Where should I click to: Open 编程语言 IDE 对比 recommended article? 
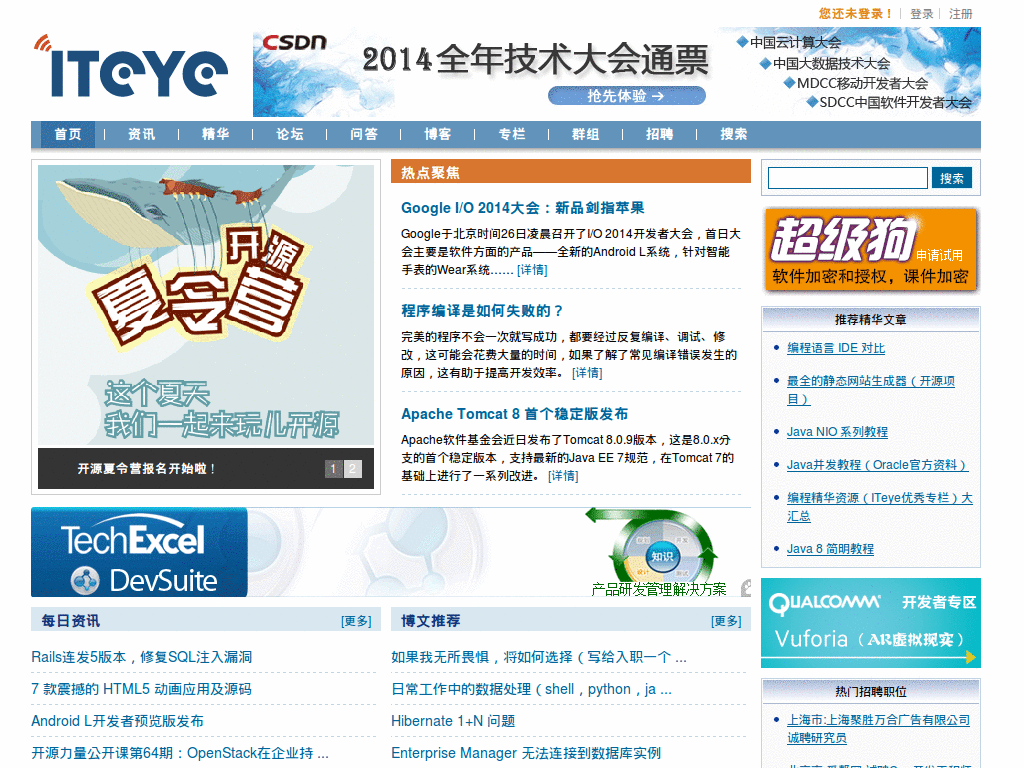pyautogui.click(x=836, y=348)
